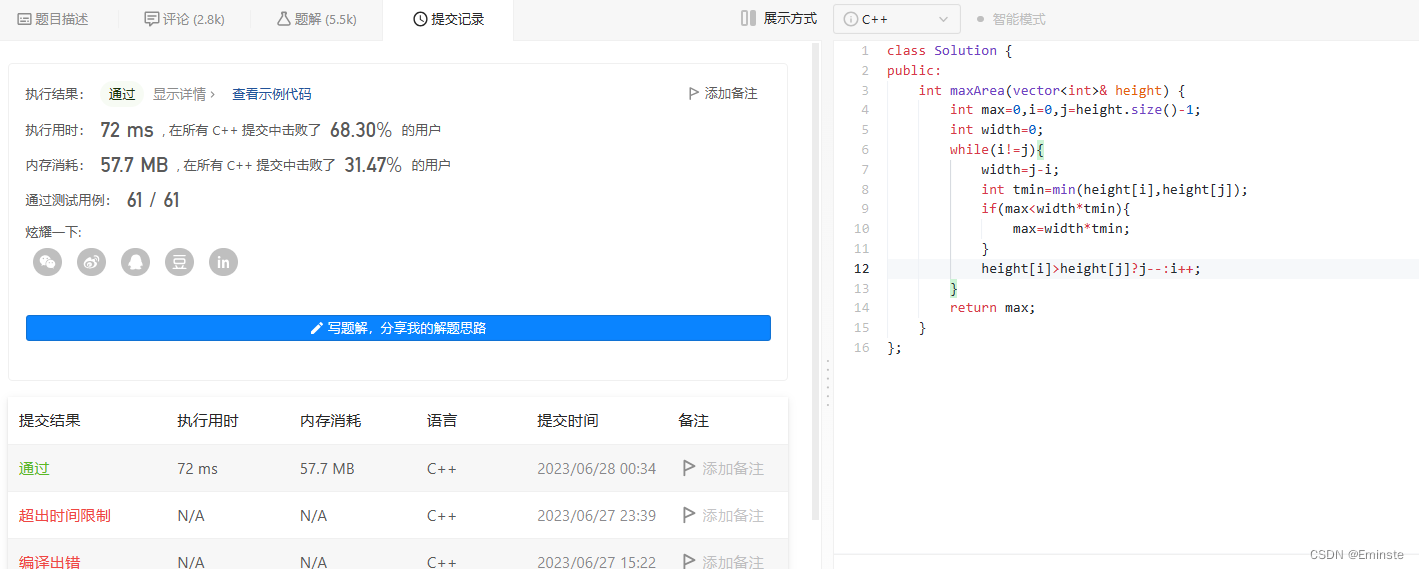
Task: Open the 超出时间限制 submission
Action: click(x=64, y=515)
